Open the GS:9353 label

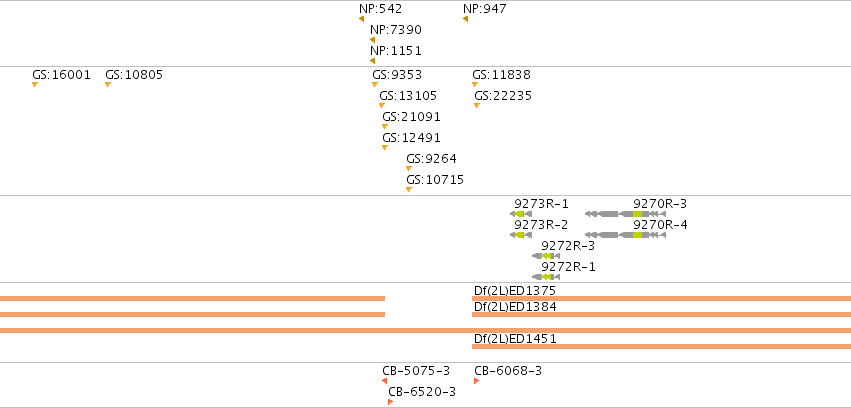point(397,75)
